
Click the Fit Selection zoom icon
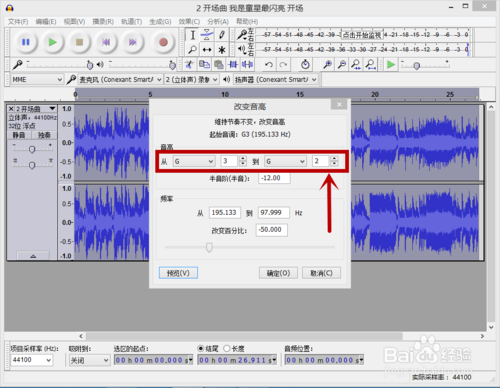pos(356,64)
